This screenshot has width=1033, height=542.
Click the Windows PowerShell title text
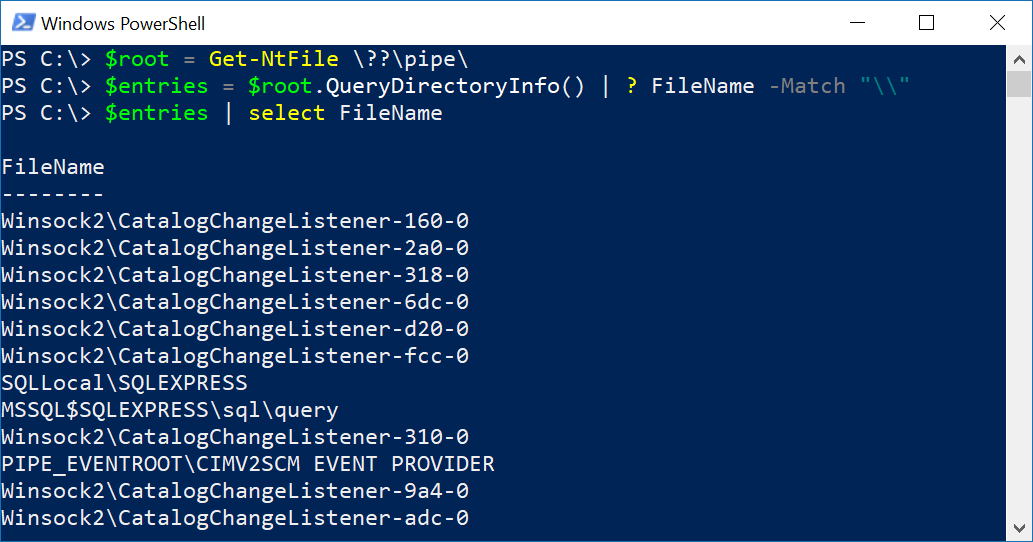pyautogui.click(x=123, y=24)
